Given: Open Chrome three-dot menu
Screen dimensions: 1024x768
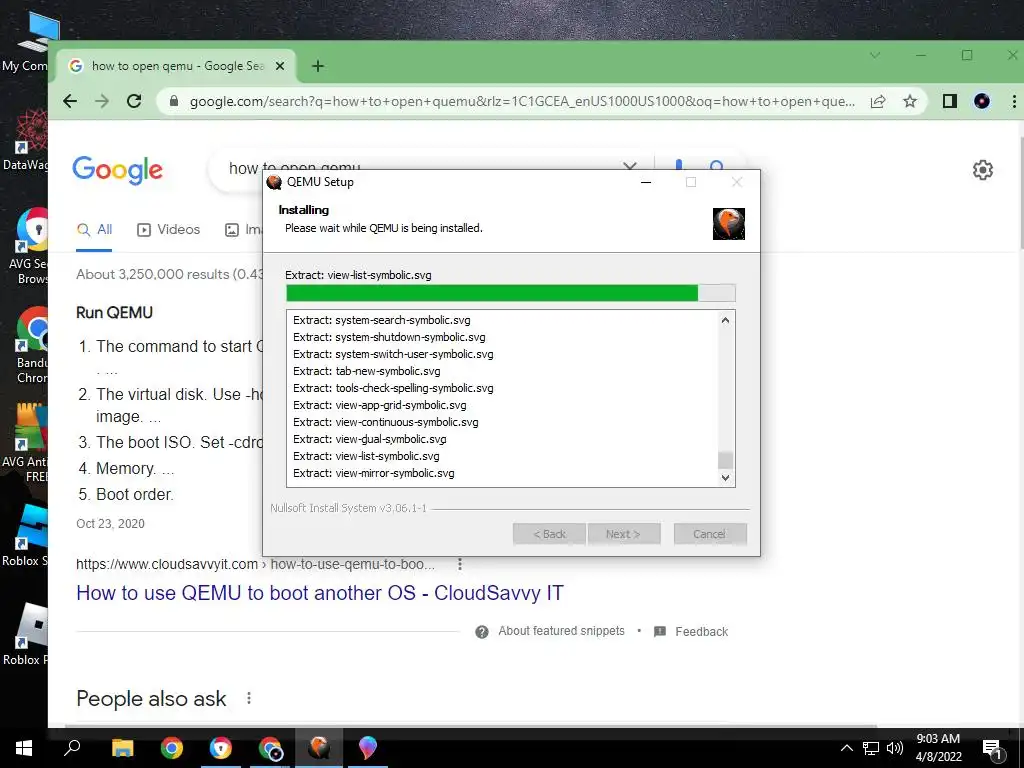Looking at the screenshot, I should pyautogui.click(x=1014, y=101).
